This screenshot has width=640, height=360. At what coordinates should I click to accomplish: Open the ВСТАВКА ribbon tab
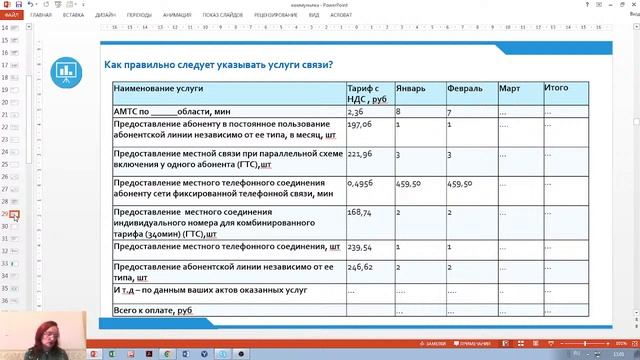click(73, 15)
